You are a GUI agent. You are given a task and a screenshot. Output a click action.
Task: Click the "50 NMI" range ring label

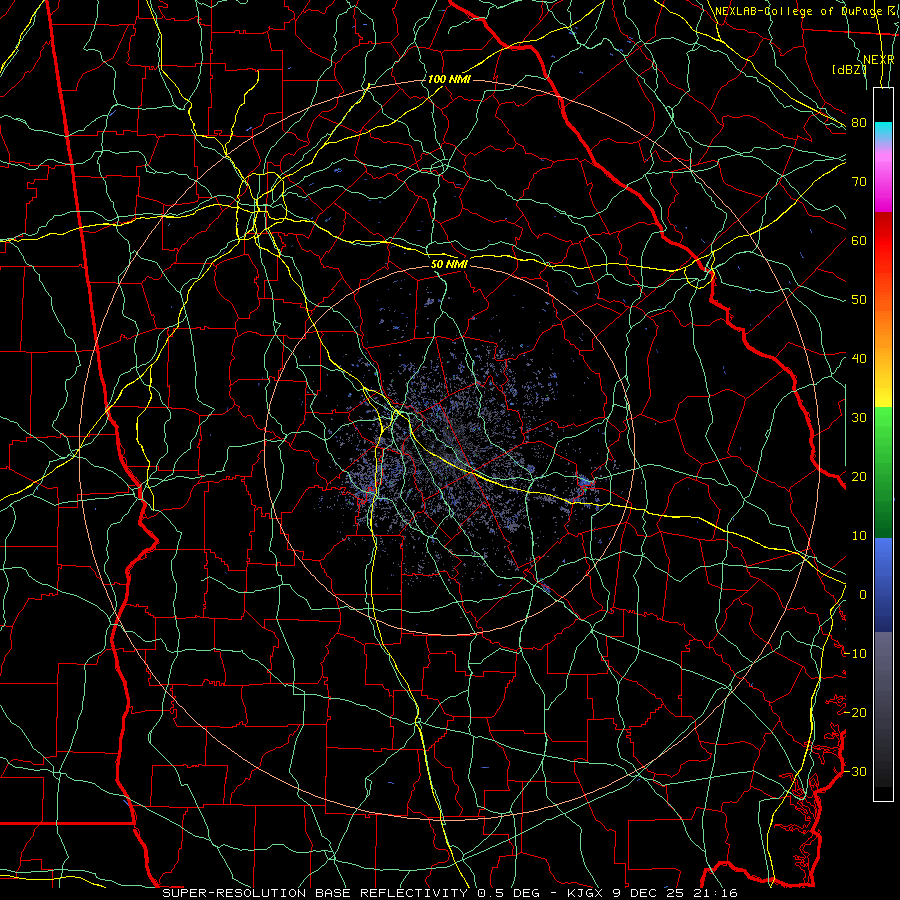(x=449, y=264)
